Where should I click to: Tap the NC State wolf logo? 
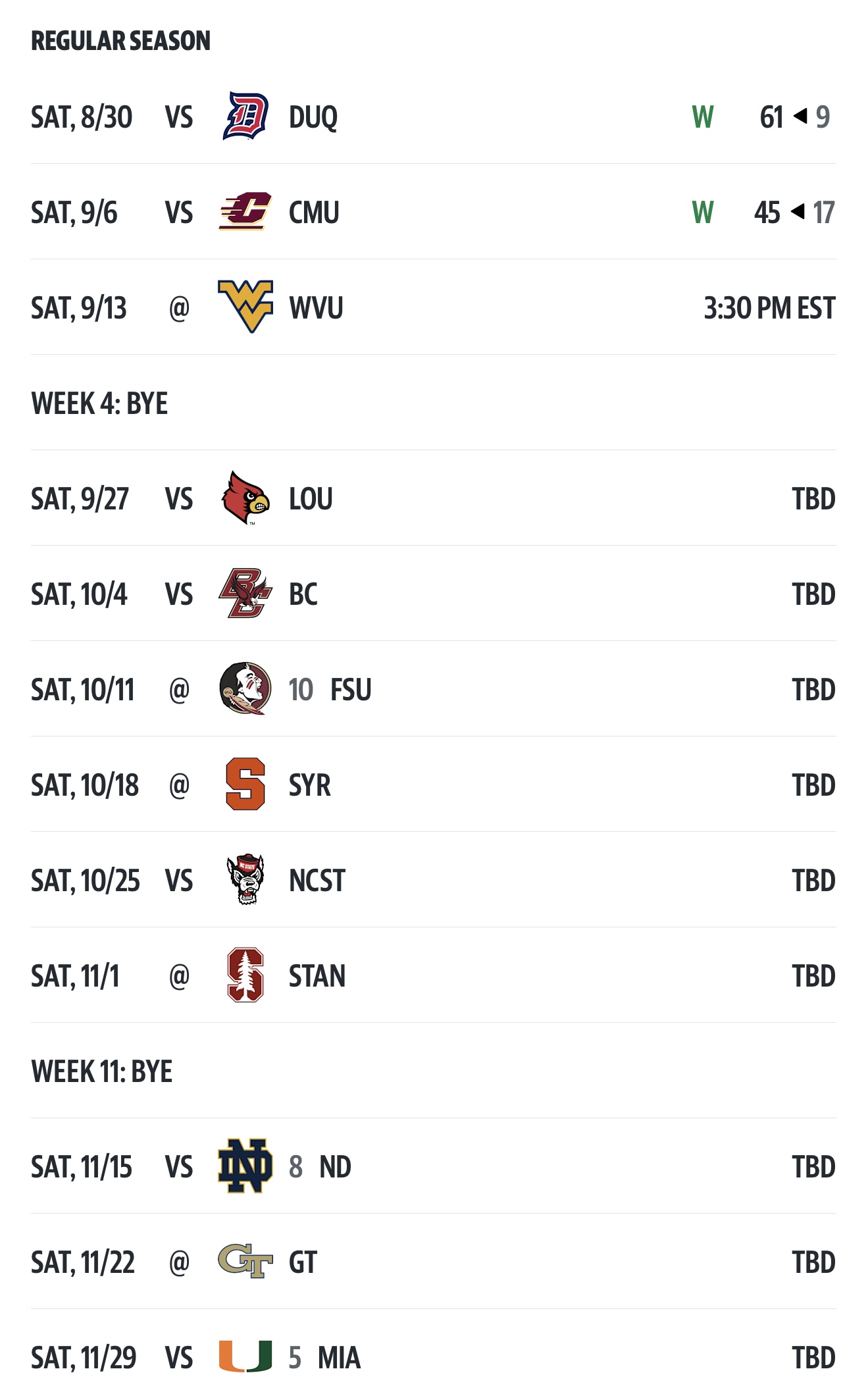(245, 879)
